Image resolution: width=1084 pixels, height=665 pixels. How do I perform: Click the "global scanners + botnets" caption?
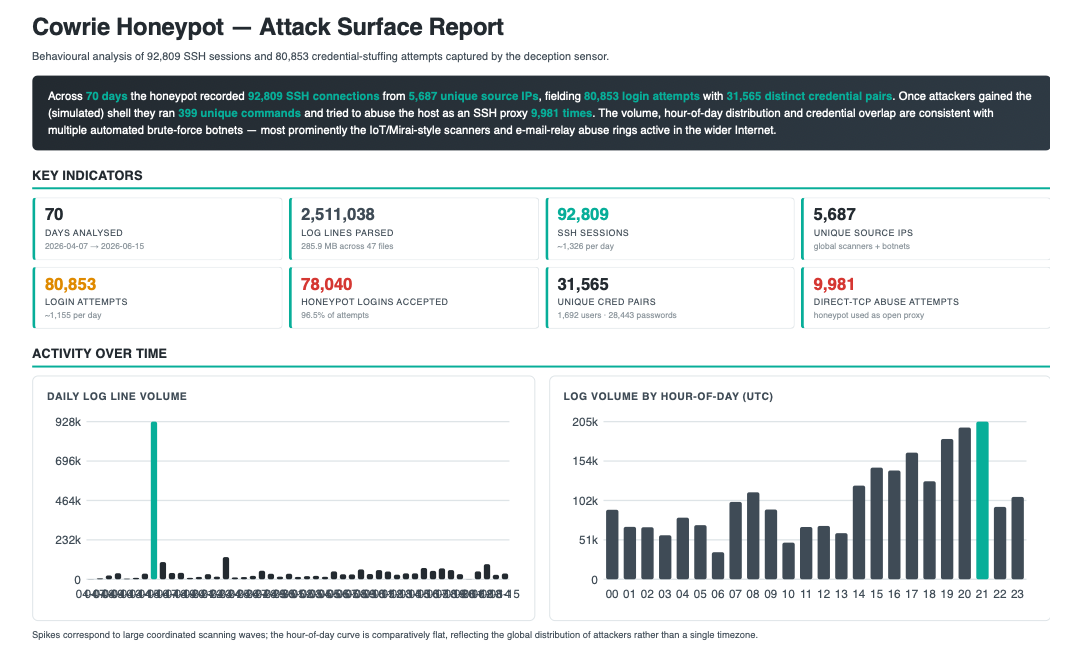coord(861,246)
